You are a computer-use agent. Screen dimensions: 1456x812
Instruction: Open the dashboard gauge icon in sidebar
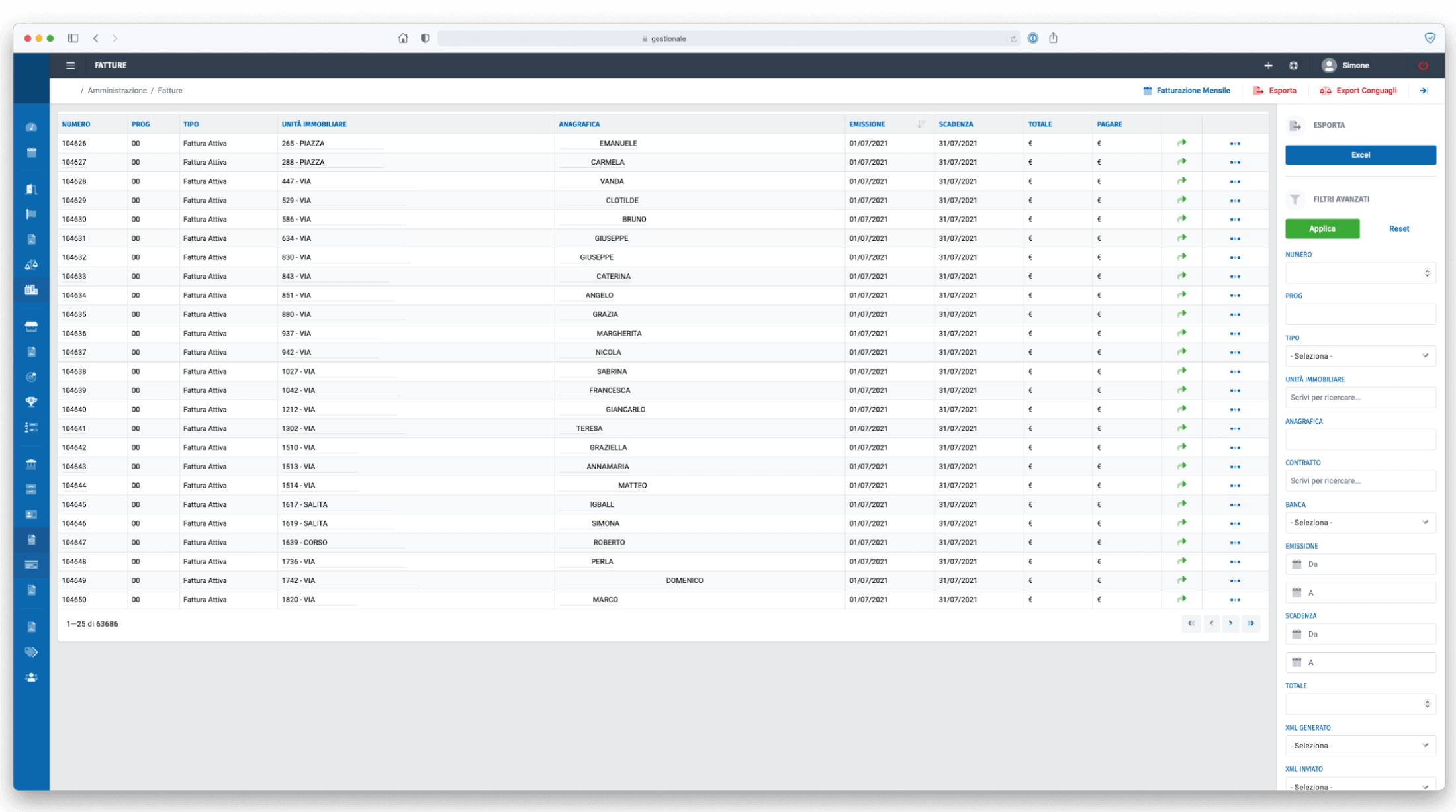click(31, 127)
